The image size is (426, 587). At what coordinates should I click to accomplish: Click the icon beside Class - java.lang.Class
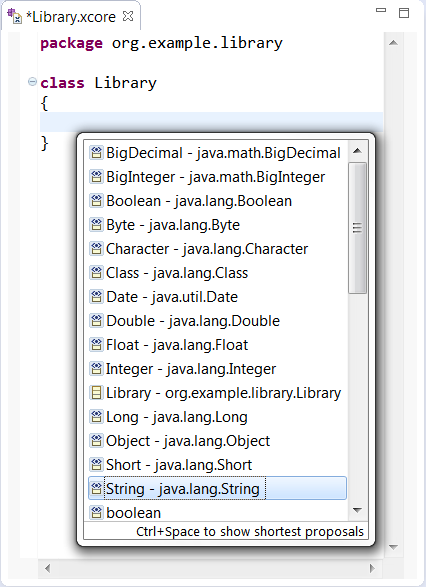[96, 273]
